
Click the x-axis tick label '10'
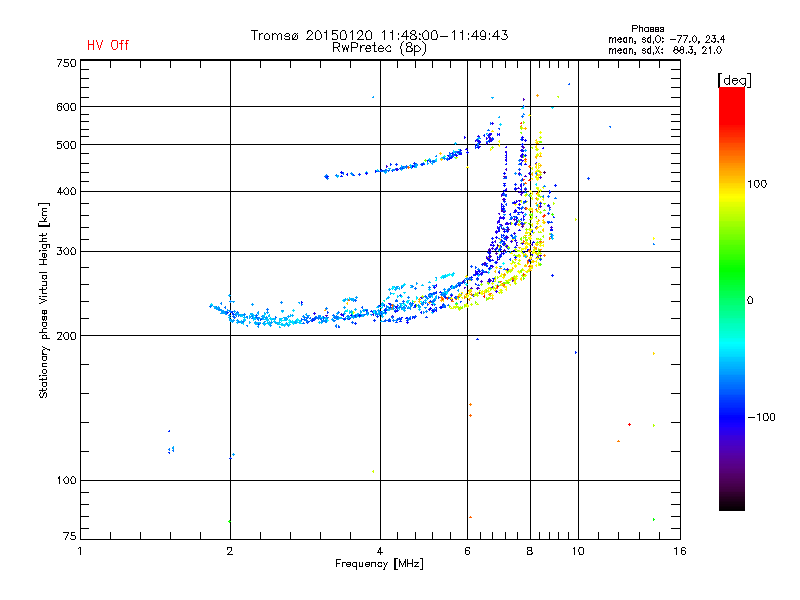(x=578, y=551)
